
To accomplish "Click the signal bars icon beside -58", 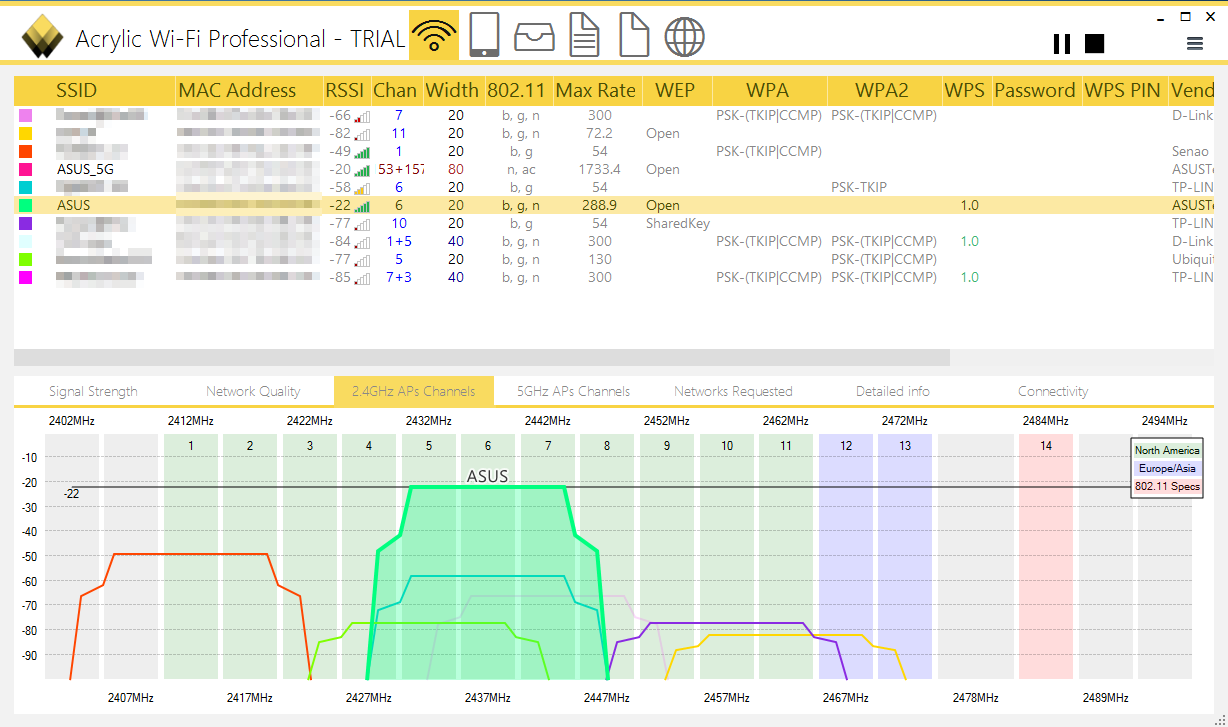I will click(x=362, y=187).
